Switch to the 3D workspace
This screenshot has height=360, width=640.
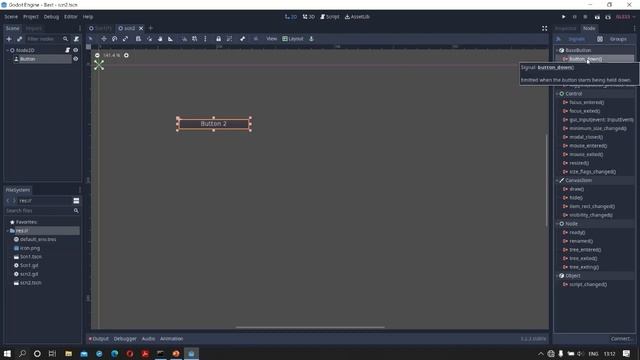coord(309,17)
